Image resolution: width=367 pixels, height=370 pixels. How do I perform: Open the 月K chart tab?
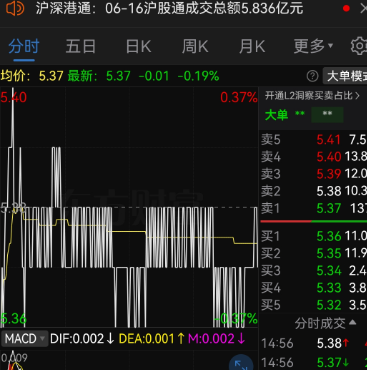pos(252,46)
